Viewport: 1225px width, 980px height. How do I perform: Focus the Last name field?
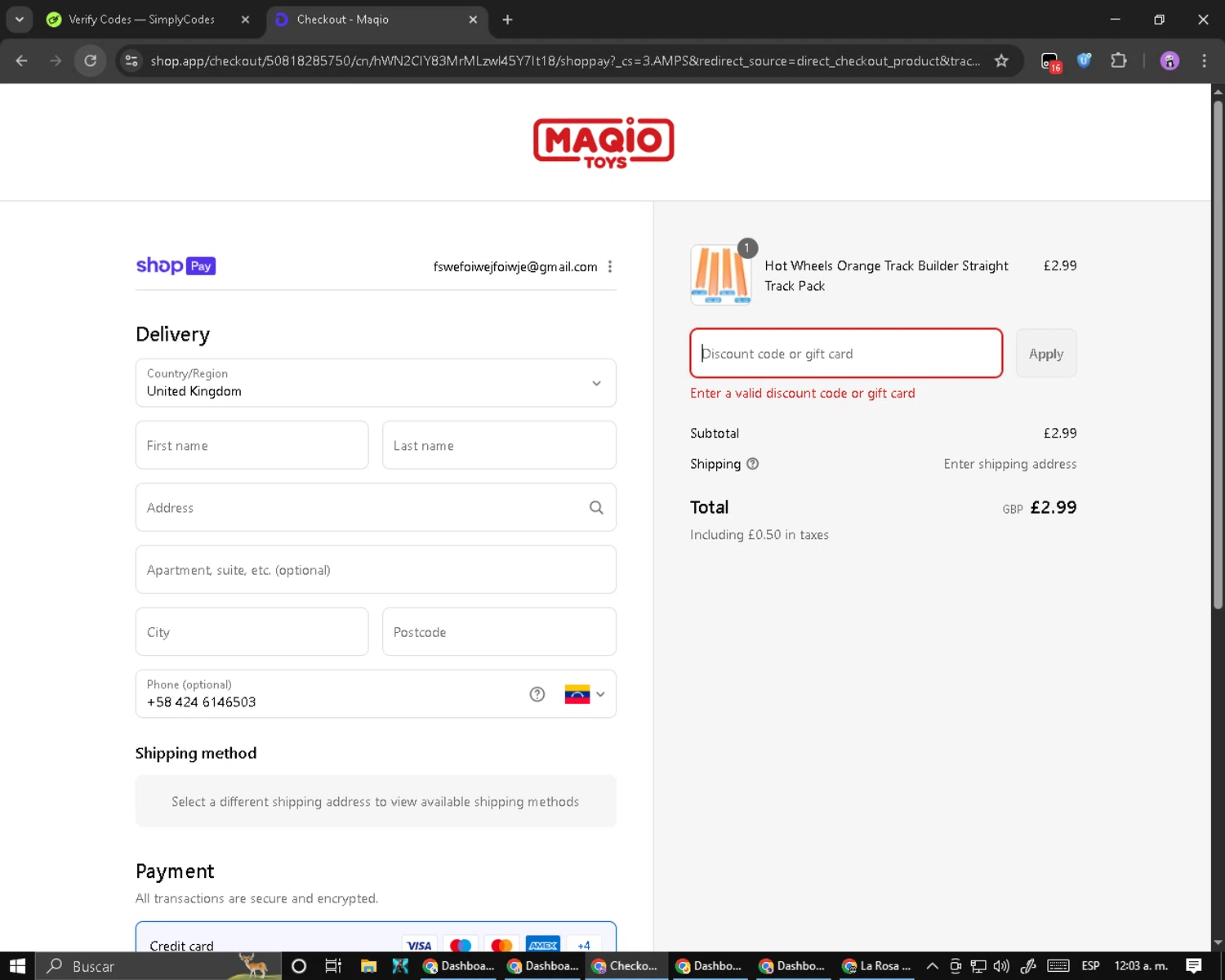coord(499,445)
